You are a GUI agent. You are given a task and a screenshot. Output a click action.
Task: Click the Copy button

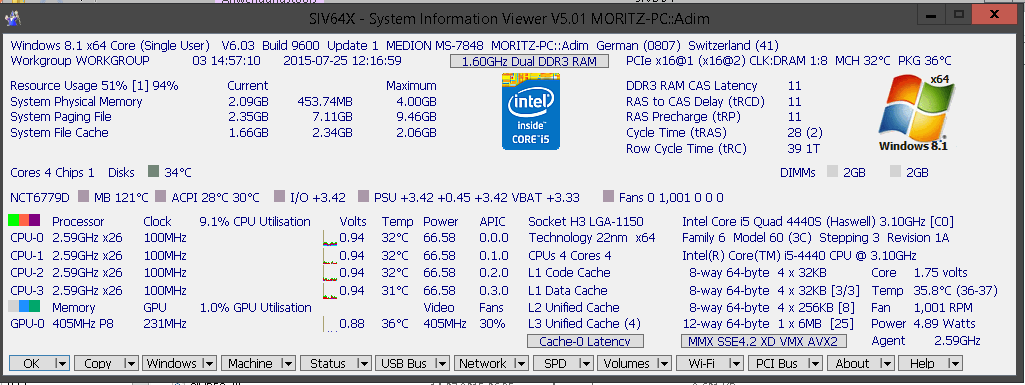pyautogui.click(x=98, y=363)
